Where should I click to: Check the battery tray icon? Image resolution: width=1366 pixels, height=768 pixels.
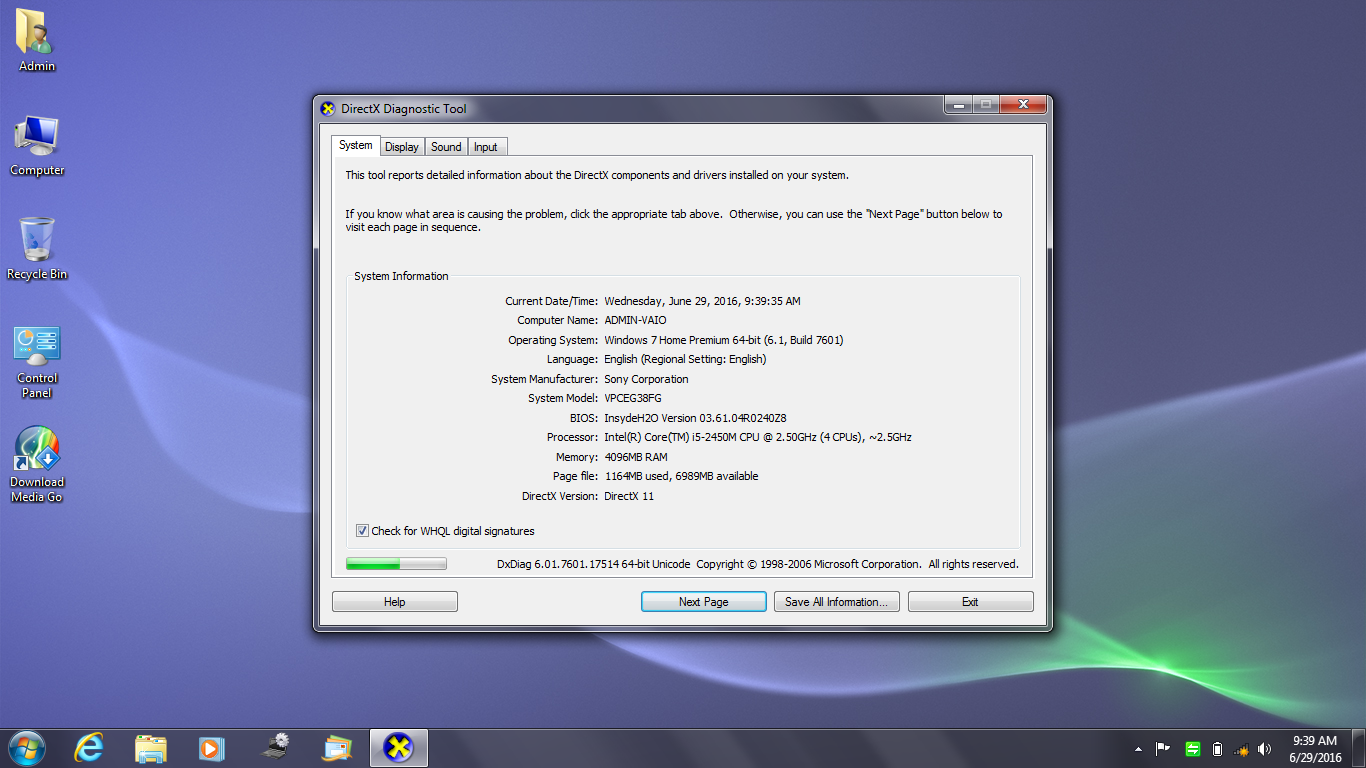click(1217, 749)
